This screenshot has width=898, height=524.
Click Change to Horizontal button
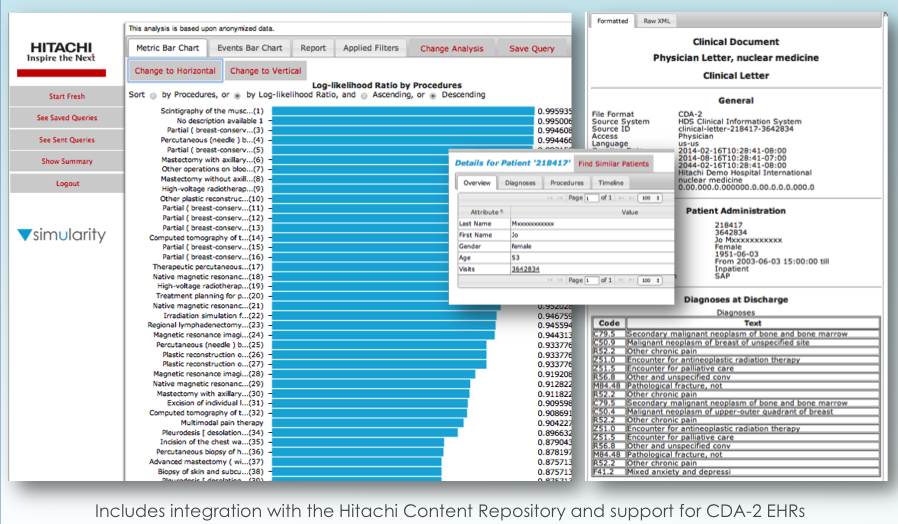point(175,70)
